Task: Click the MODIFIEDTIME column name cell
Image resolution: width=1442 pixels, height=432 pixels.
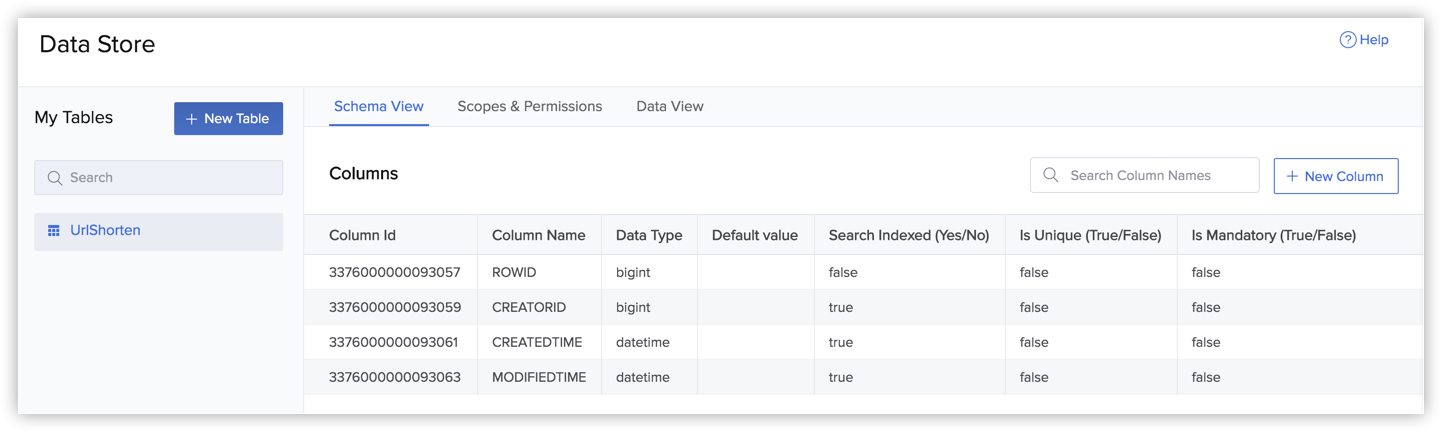Action: (539, 377)
